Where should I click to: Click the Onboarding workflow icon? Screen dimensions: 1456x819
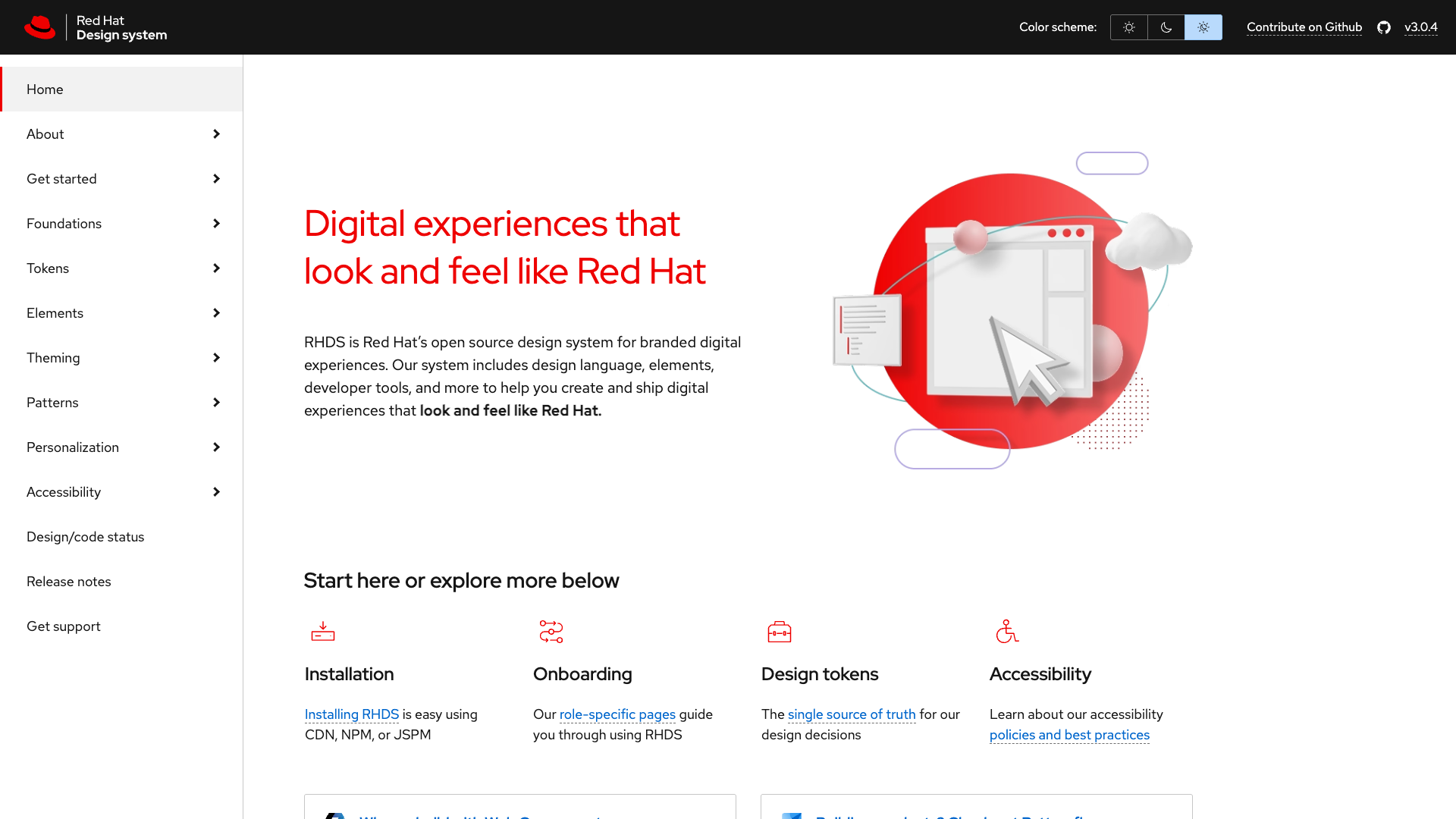[x=551, y=631]
